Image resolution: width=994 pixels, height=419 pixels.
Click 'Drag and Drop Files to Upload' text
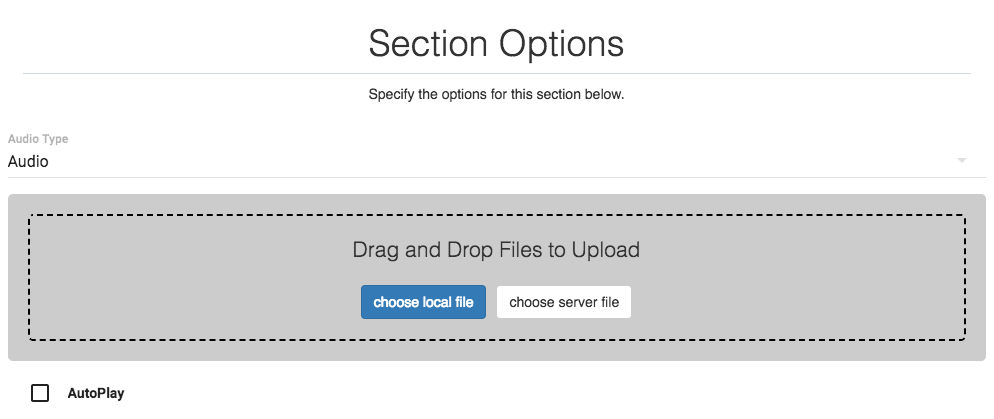click(496, 250)
